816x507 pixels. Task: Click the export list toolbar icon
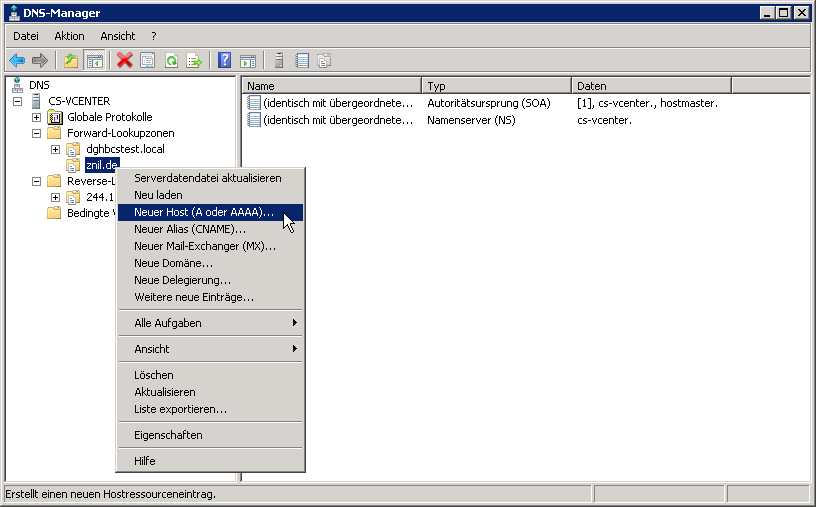click(x=194, y=61)
